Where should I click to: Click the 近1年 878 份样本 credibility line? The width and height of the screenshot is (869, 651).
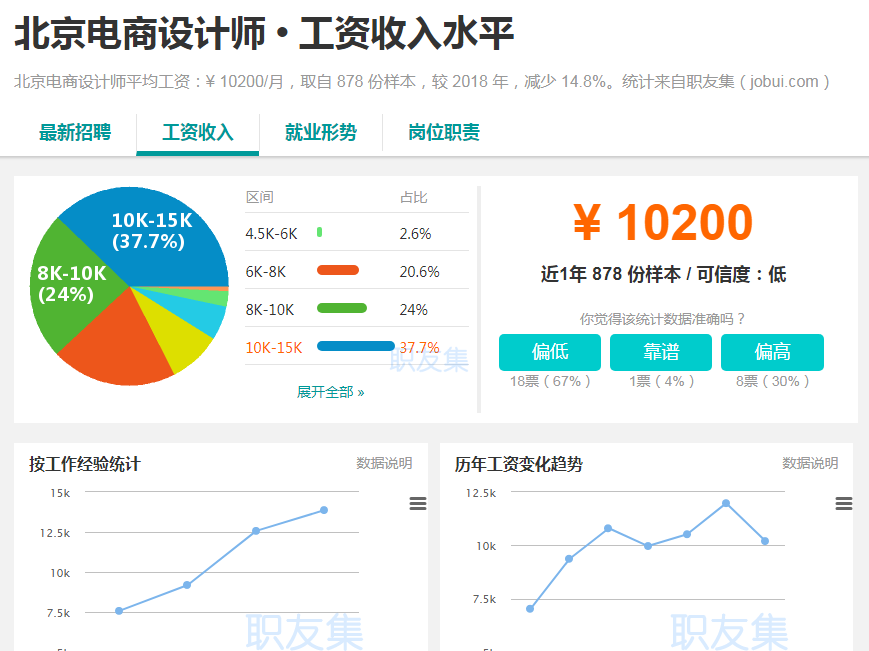coord(663,274)
